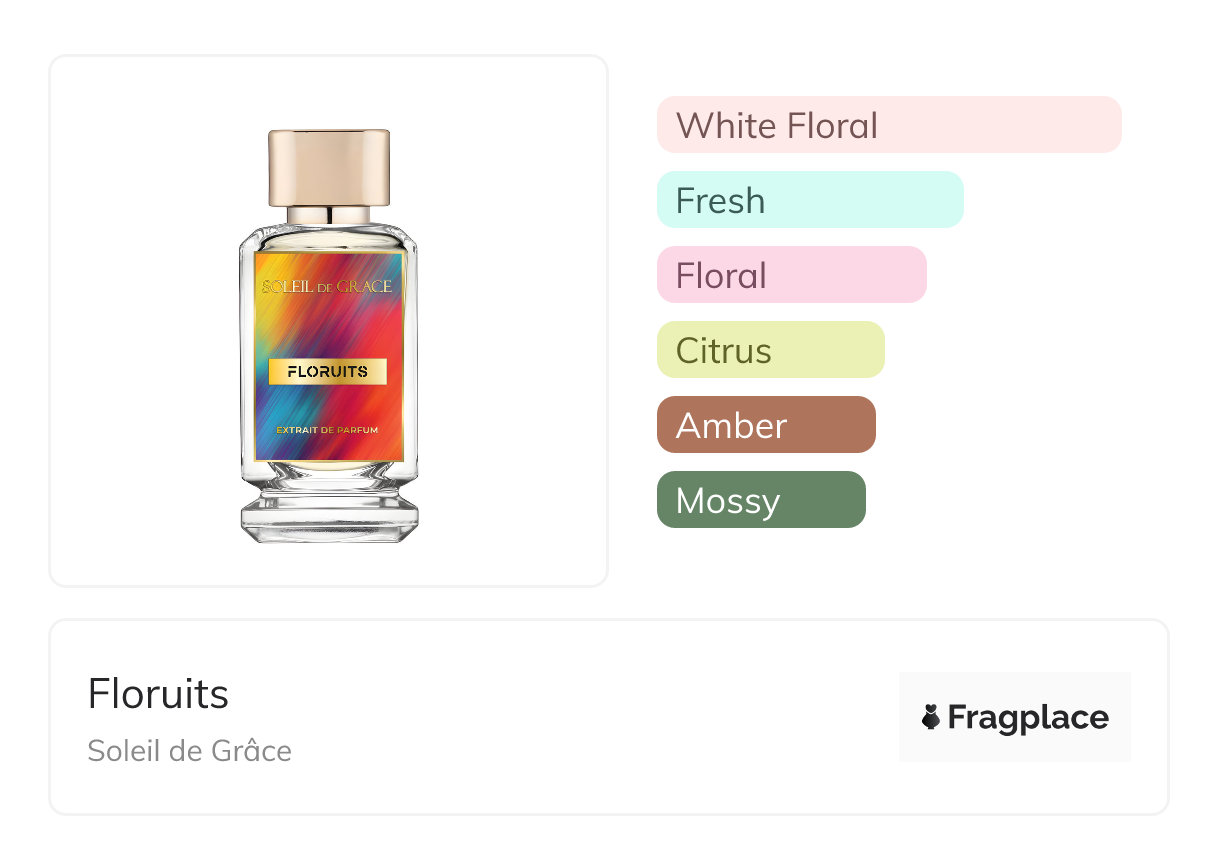The width and height of the screenshot is (1218, 864).
Task: Open the Soleil de Grâce brand subtitle
Action: (x=189, y=750)
